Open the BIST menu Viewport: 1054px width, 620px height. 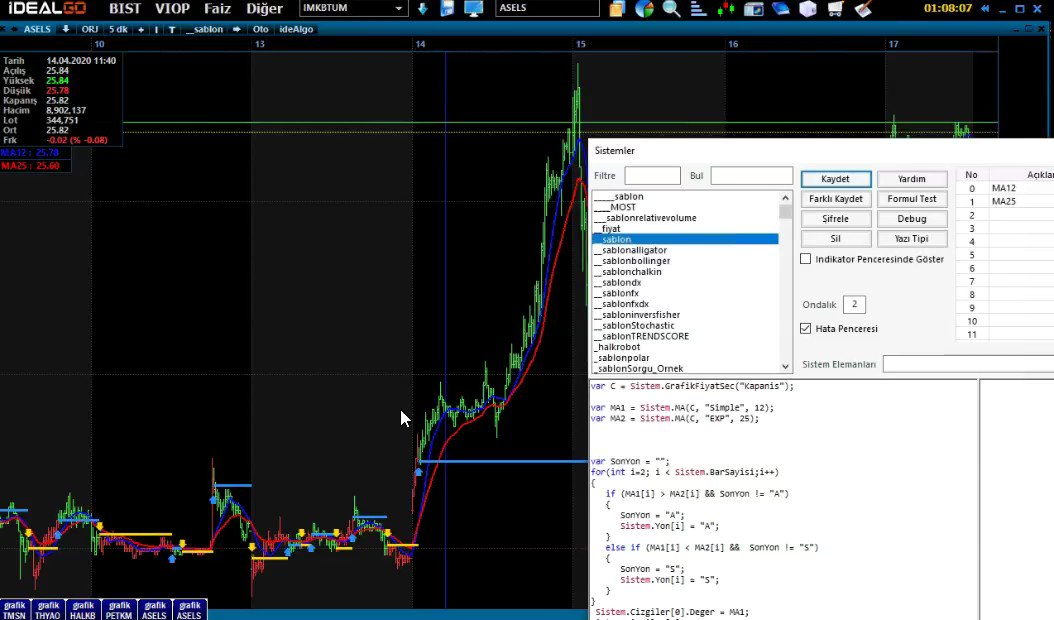point(125,9)
